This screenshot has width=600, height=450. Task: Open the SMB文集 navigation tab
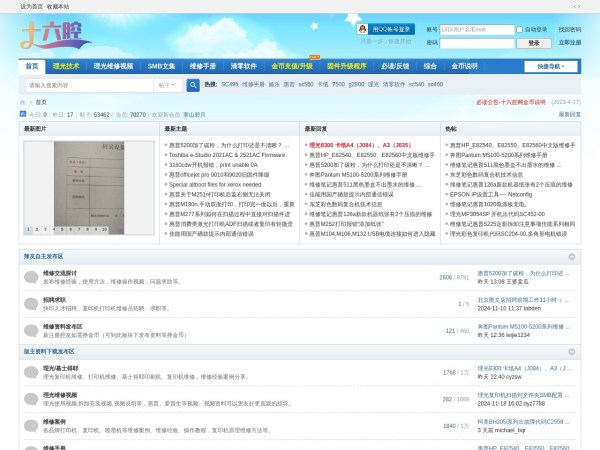(161, 66)
